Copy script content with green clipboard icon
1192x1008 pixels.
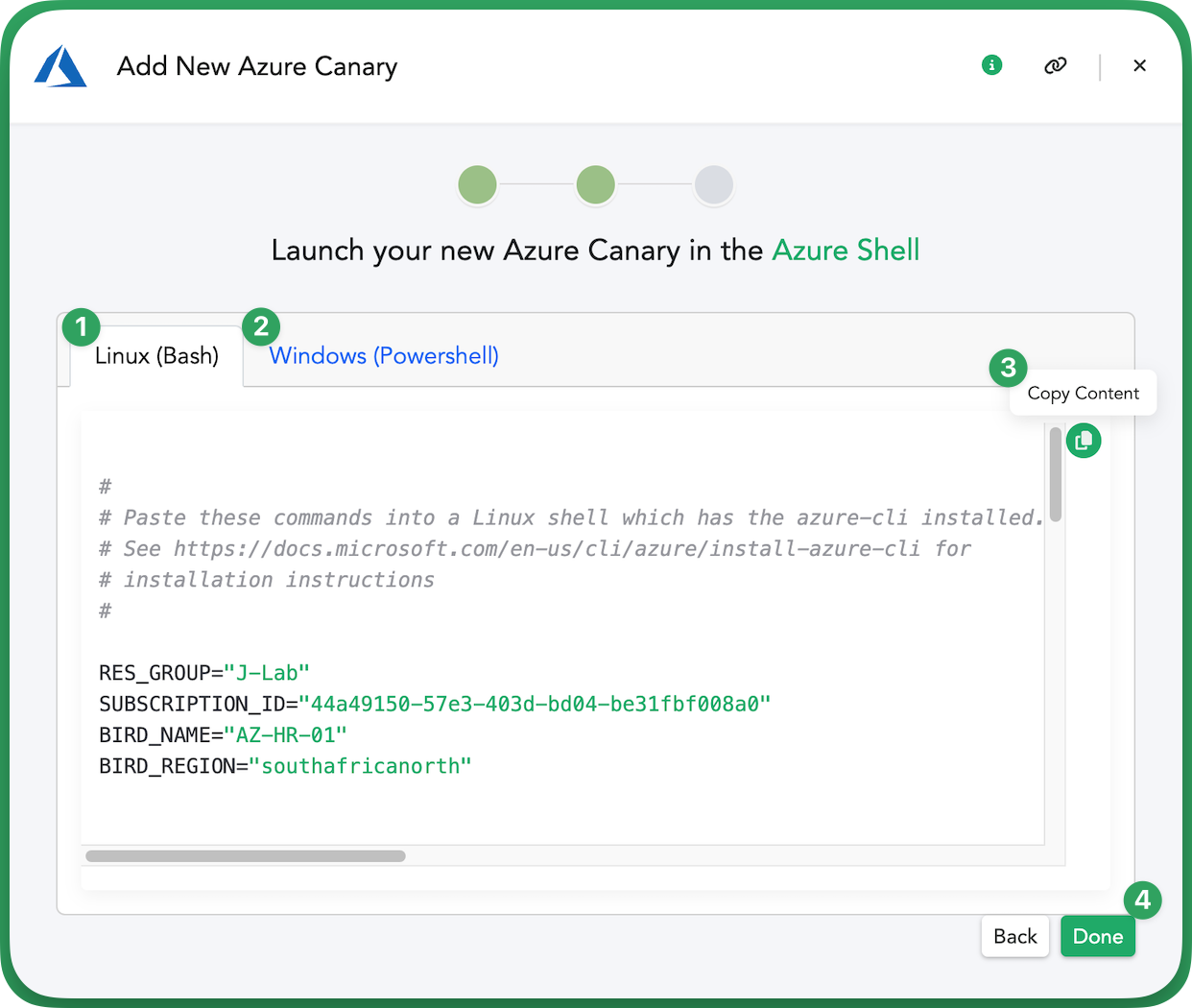pyautogui.click(x=1084, y=441)
